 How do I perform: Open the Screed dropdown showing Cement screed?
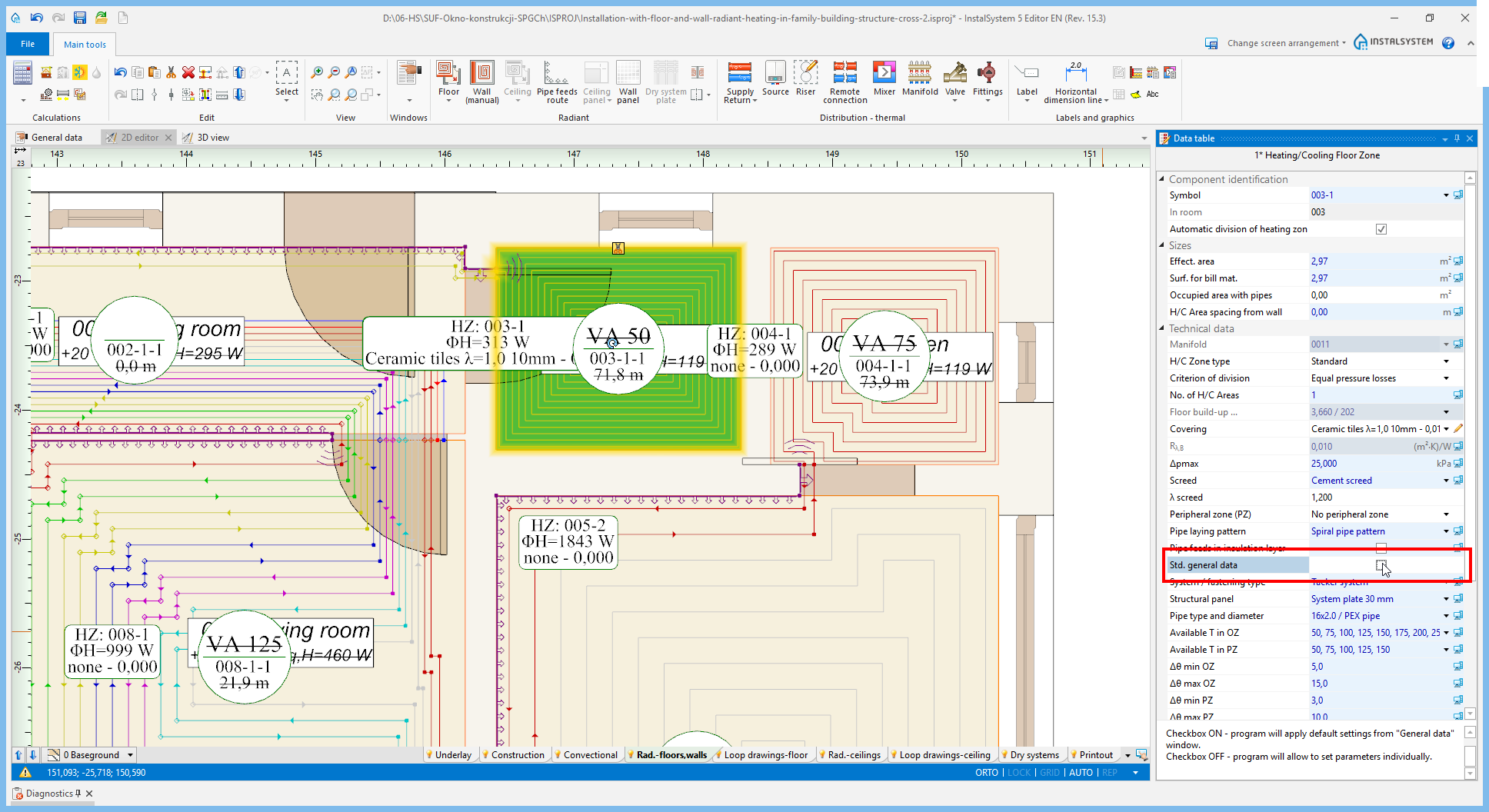coord(1445,480)
